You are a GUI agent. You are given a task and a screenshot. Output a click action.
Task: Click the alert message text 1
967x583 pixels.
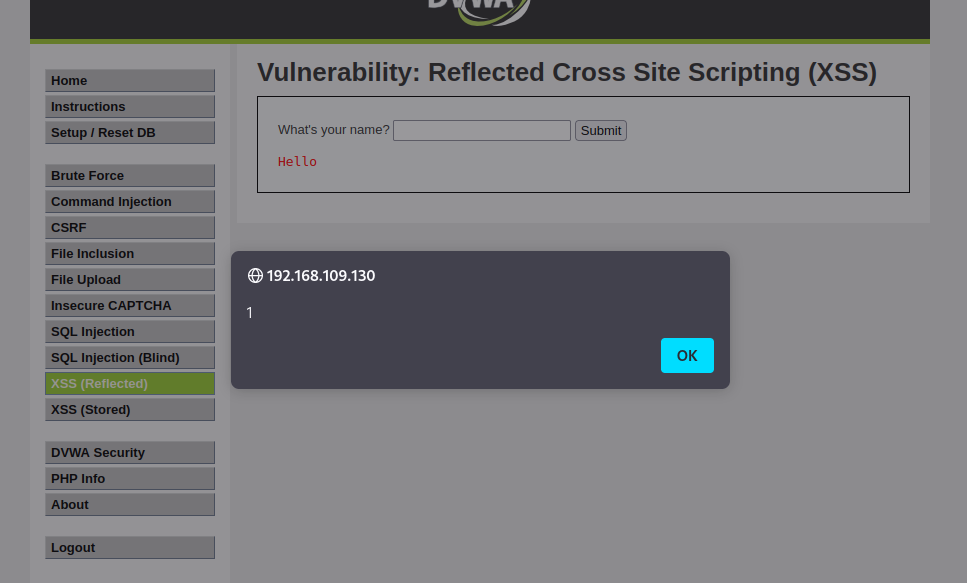click(x=250, y=313)
